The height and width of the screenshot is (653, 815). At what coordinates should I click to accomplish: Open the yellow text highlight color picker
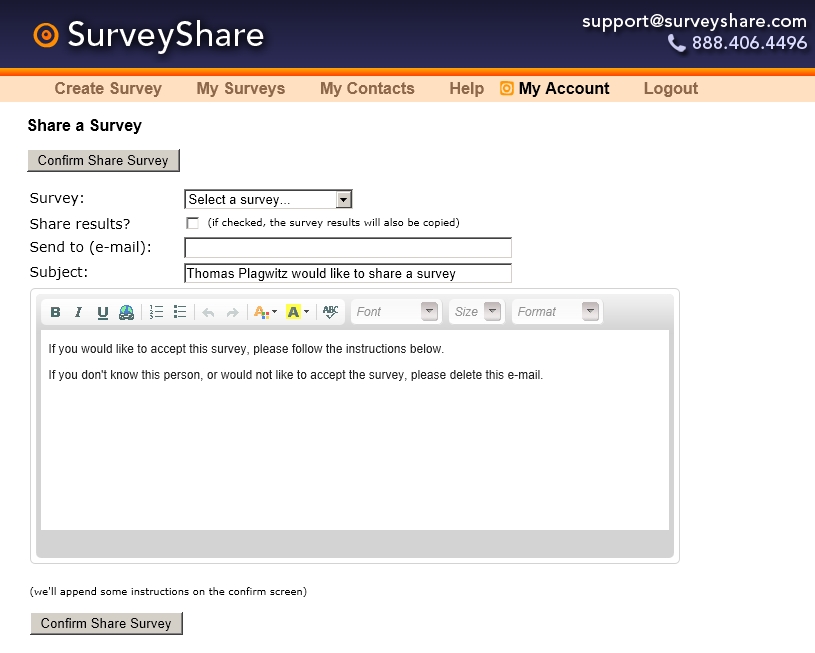(298, 312)
